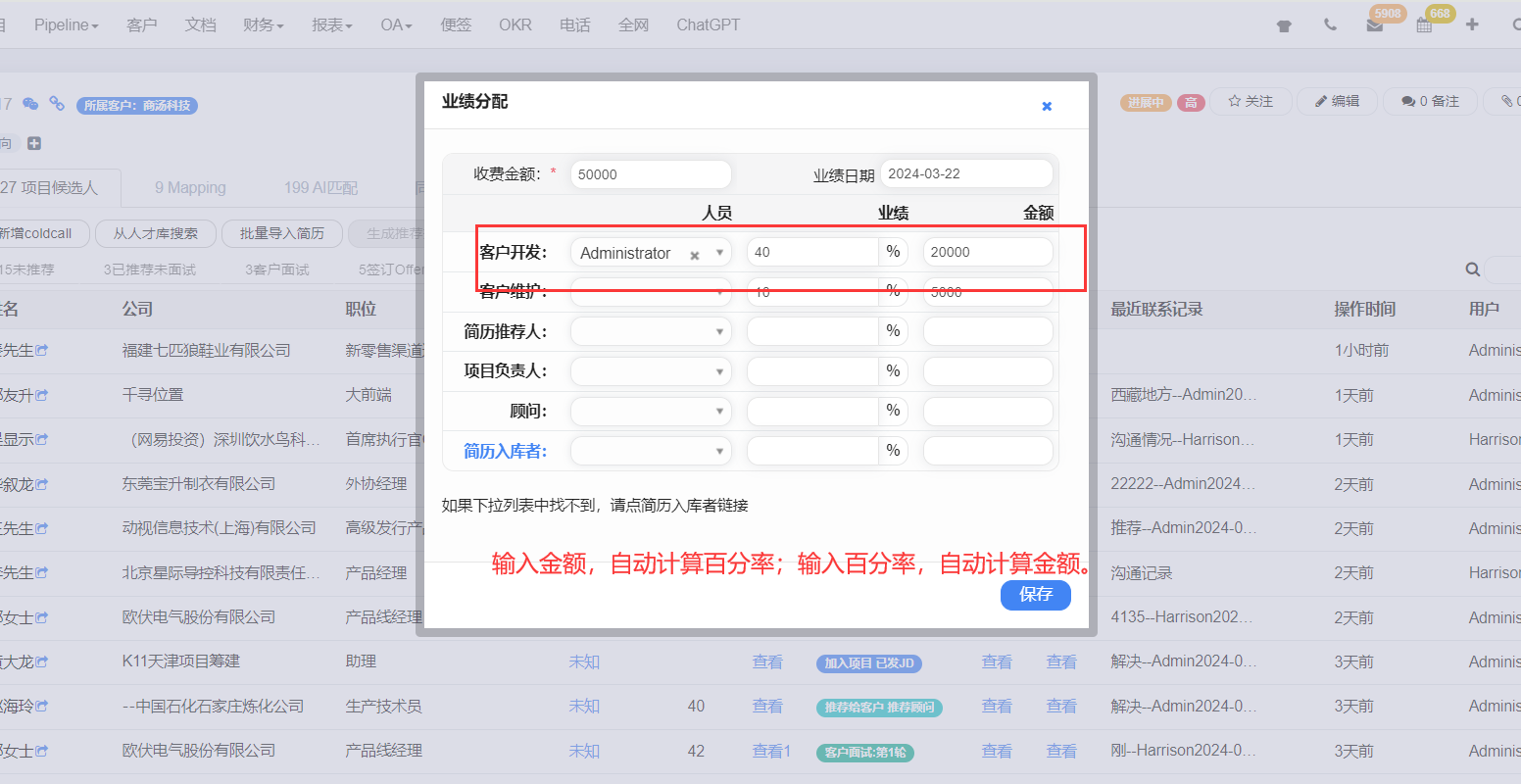Click the T-shirt icon in the top bar
This screenshot has height=784, width=1521.
pos(1284,25)
